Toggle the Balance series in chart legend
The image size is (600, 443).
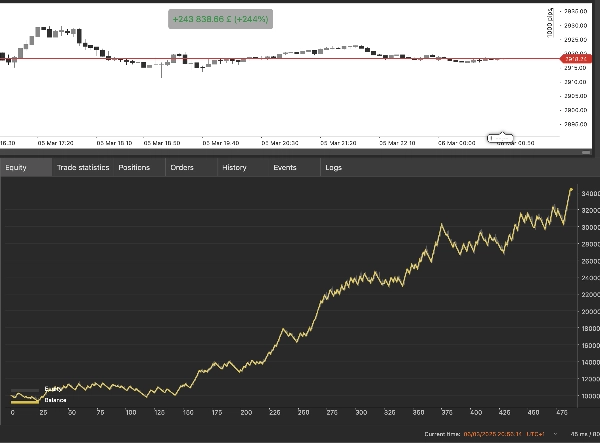point(40,397)
